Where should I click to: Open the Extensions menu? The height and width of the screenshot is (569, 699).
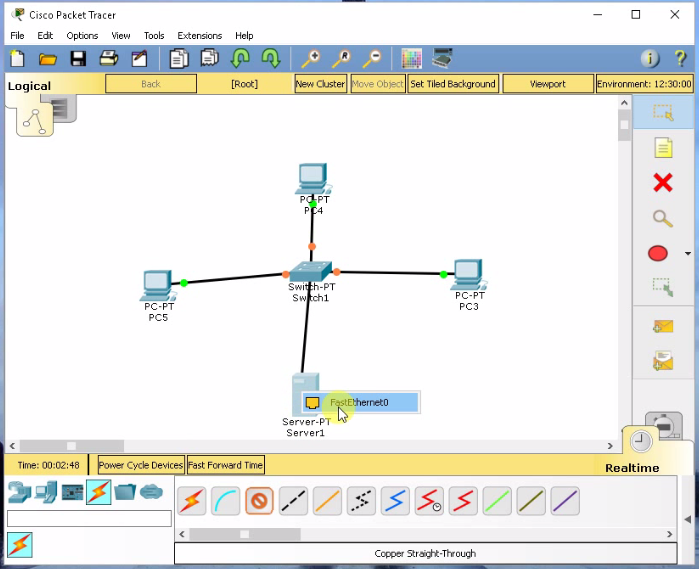(x=200, y=36)
